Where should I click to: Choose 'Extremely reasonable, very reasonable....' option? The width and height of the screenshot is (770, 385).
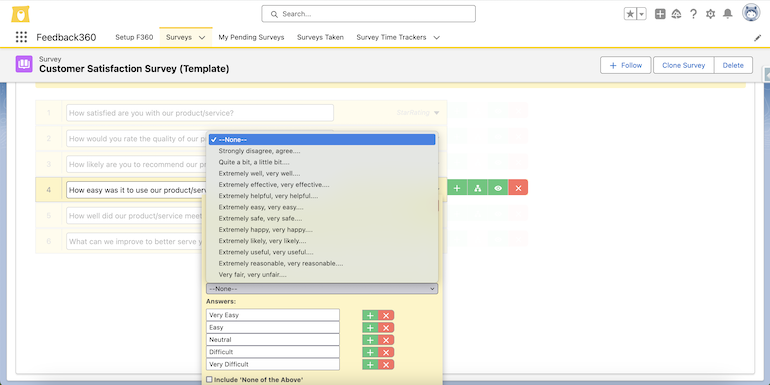[322, 263]
